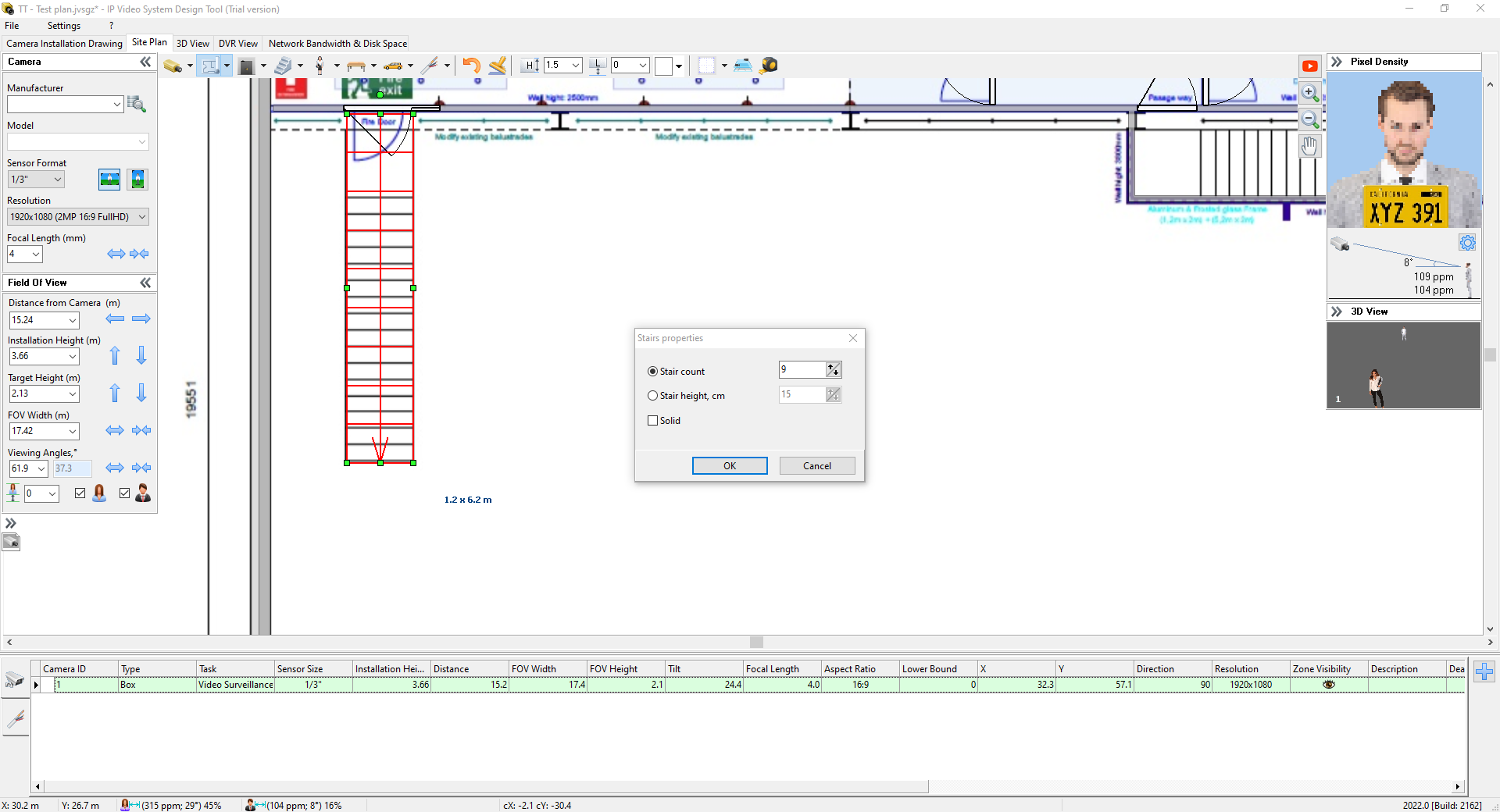Open the YouTube tutorial button
The image size is (1500, 812).
click(1310, 66)
